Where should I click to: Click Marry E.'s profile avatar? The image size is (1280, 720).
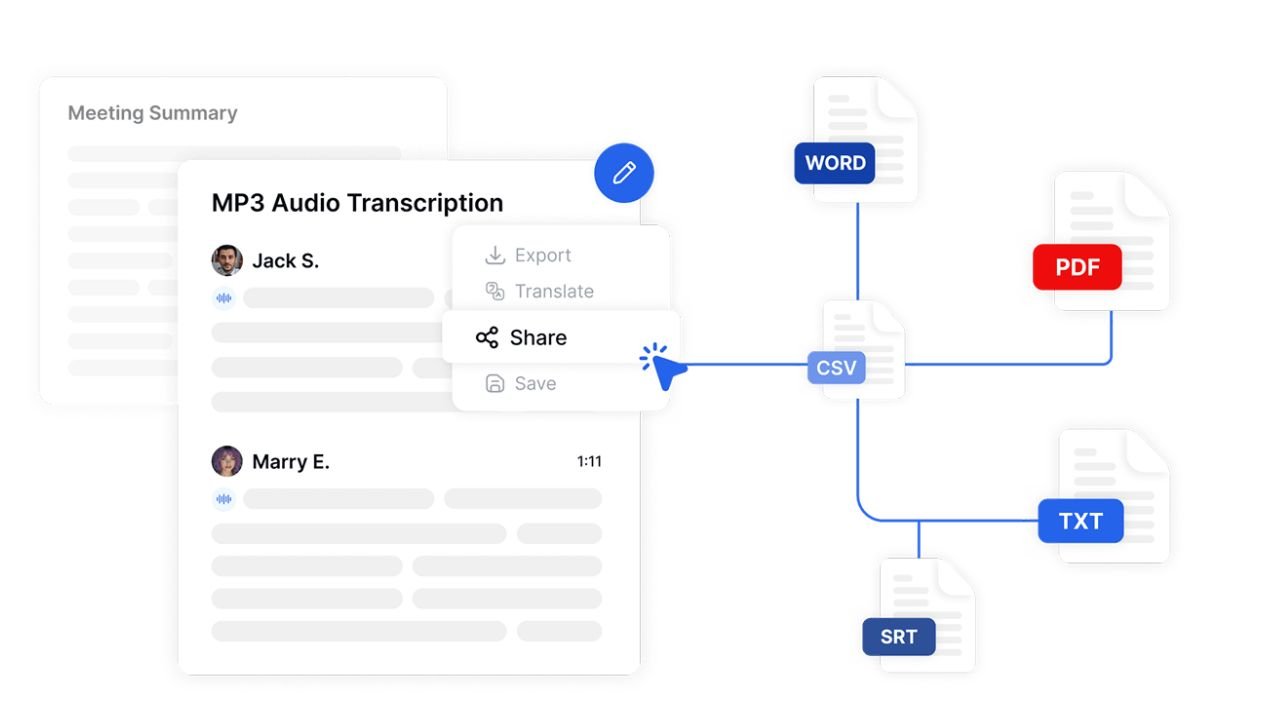coord(227,461)
